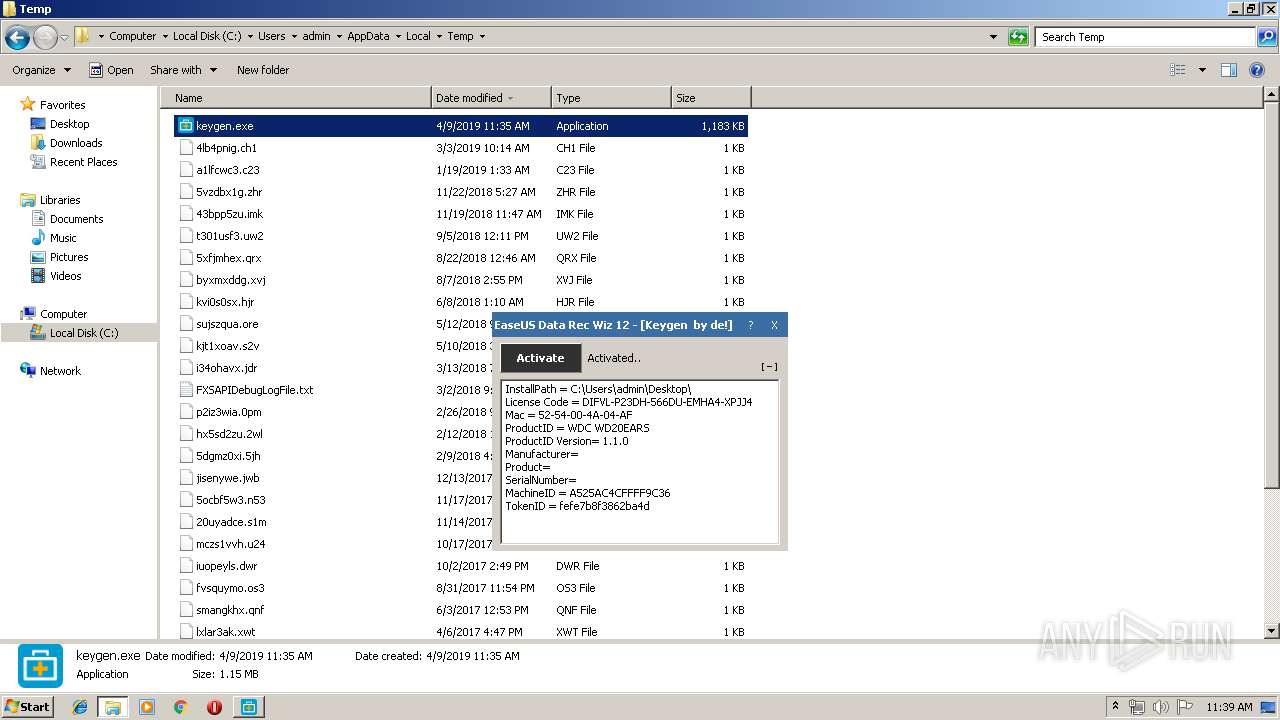Viewport: 1280px width, 720px height.
Task: Click the change view icon
Action: pyautogui.click(x=1178, y=70)
